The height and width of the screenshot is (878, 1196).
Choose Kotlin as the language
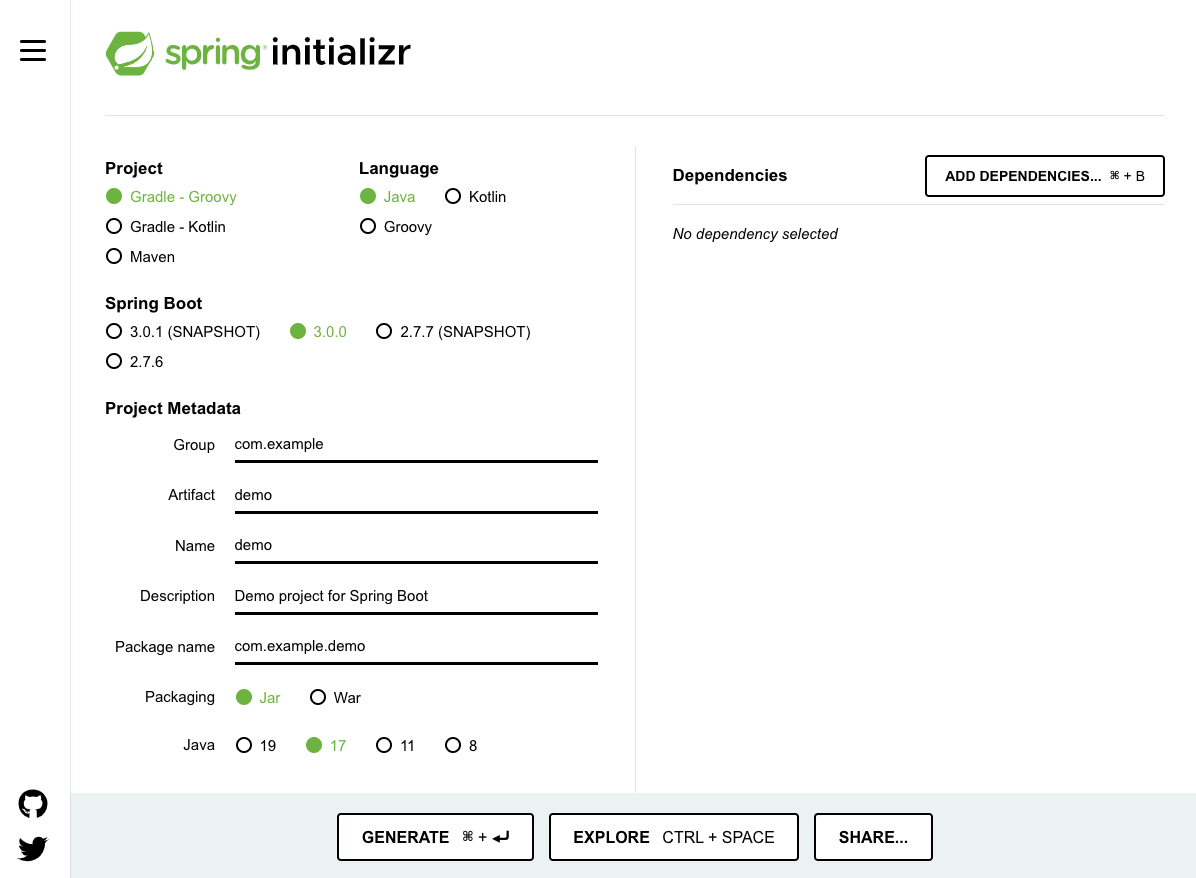[x=475, y=197]
